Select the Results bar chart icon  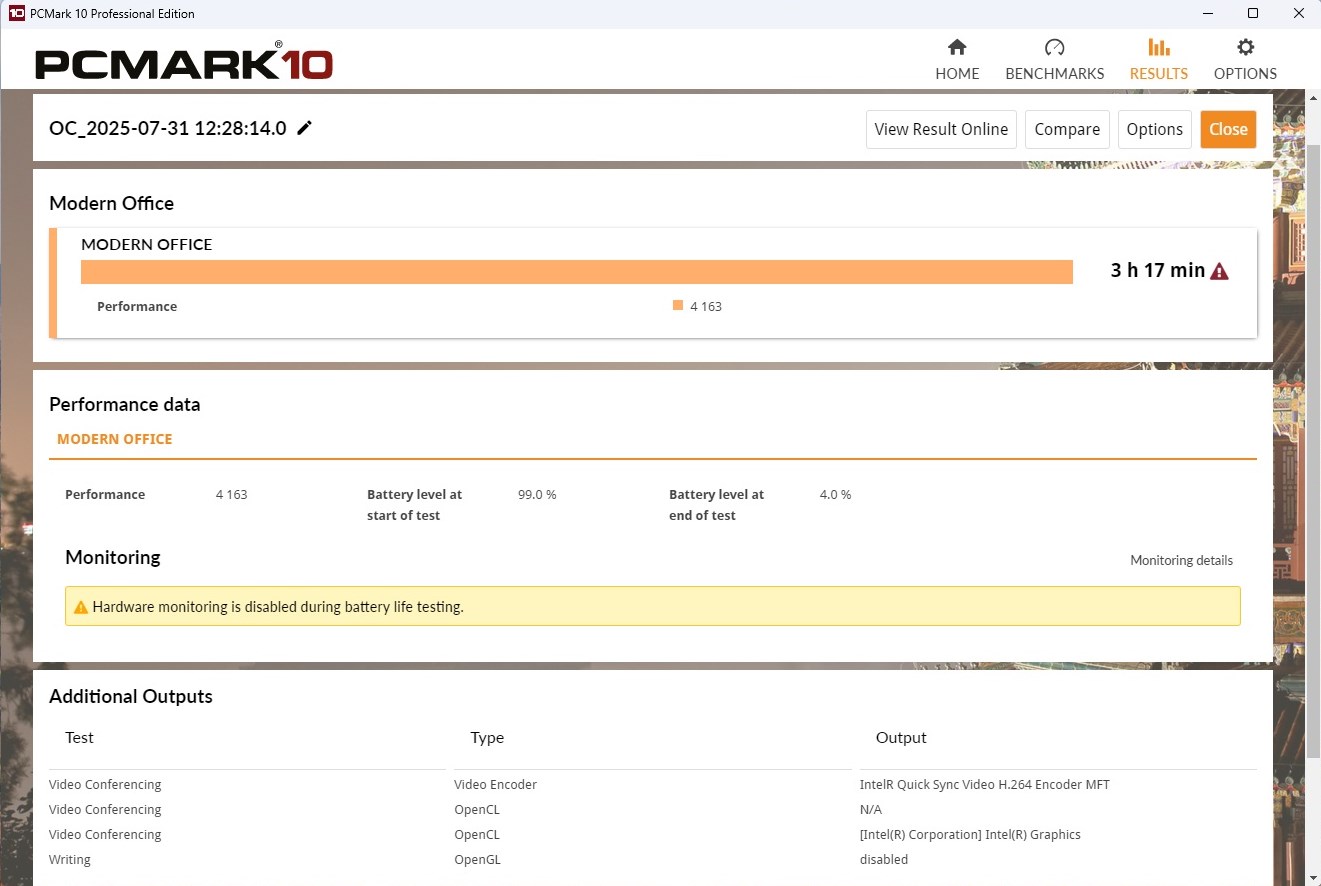tap(1158, 47)
